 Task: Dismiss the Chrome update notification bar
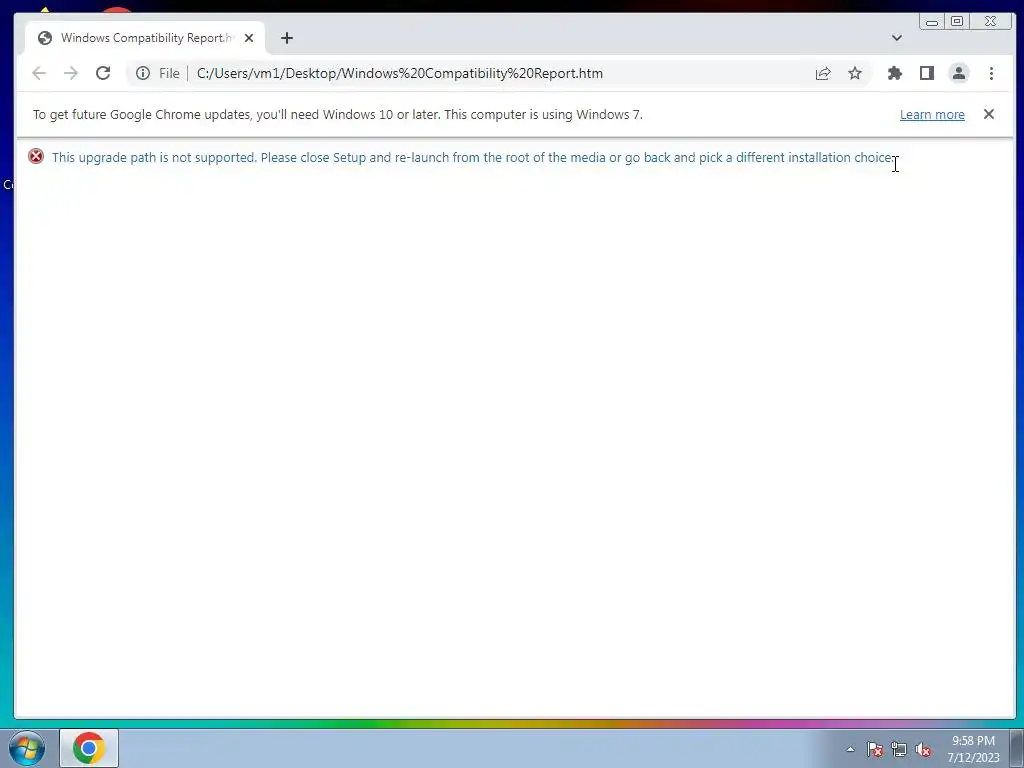tap(989, 114)
